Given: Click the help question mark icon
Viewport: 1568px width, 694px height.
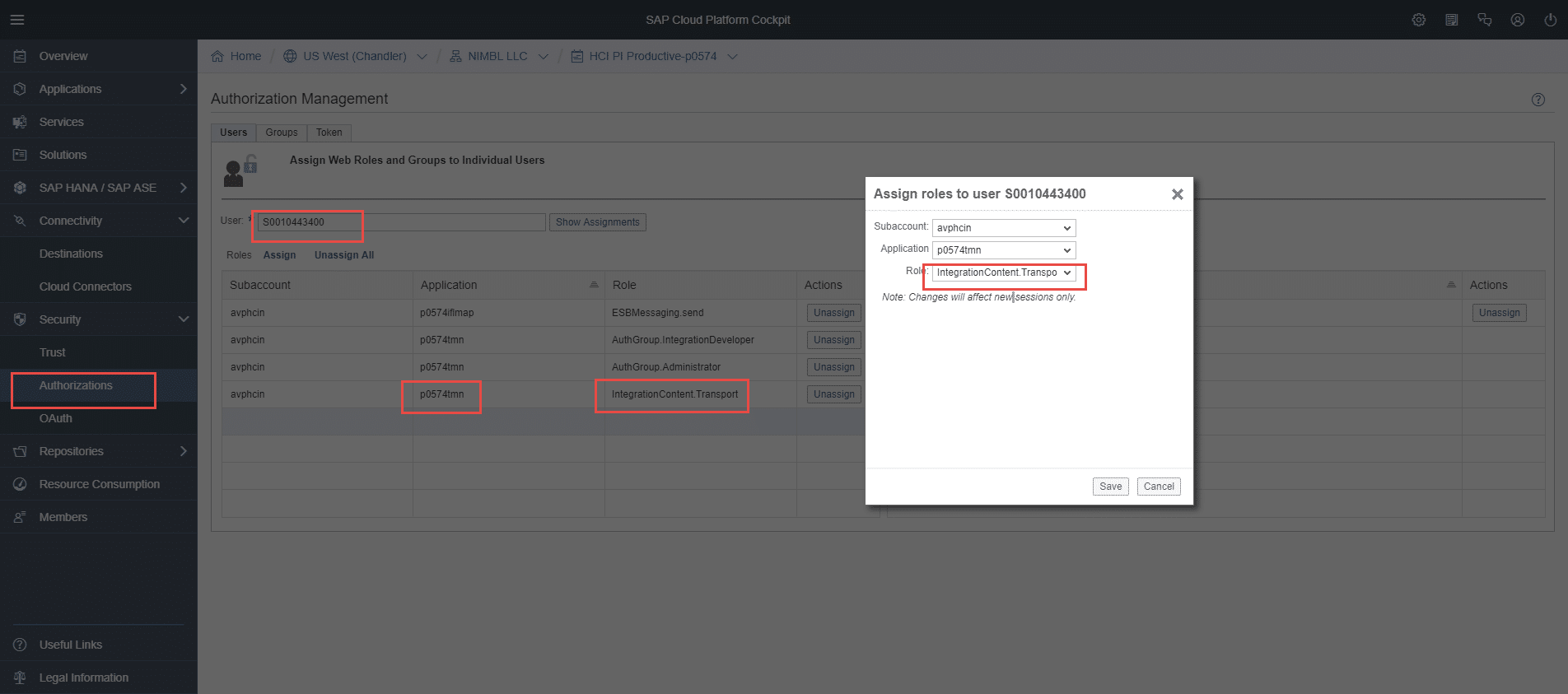Looking at the screenshot, I should click(1538, 100).
